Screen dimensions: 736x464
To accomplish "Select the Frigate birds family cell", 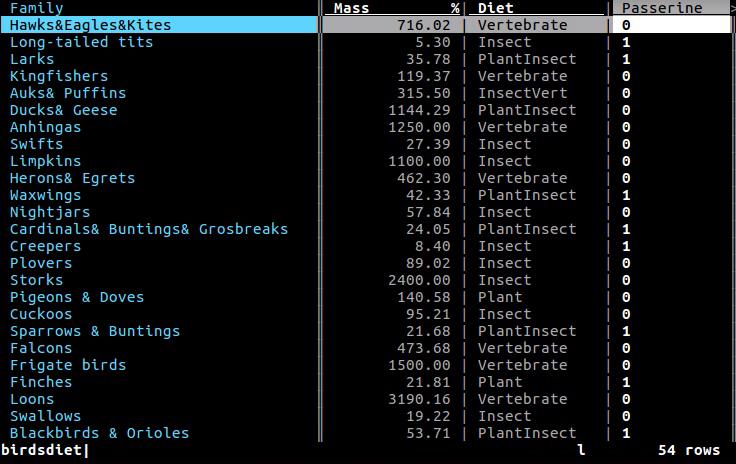I will 68,365.
